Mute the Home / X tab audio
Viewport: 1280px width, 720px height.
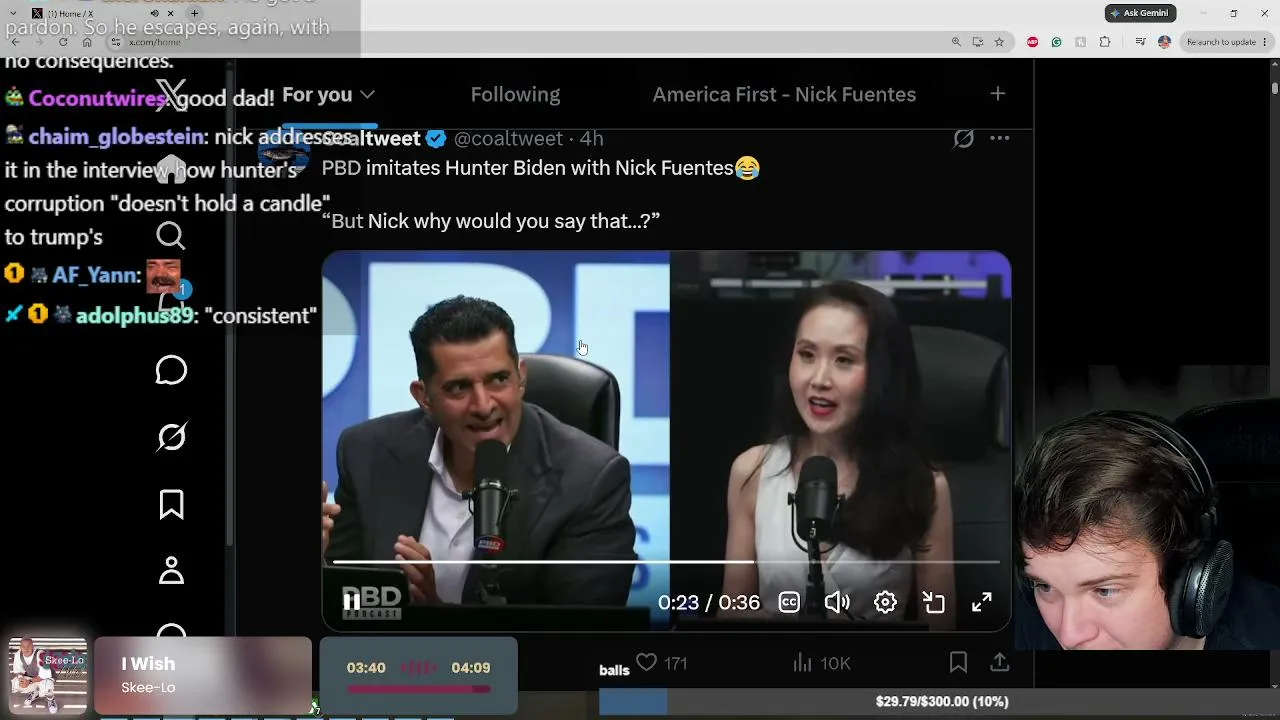[154, 14]
